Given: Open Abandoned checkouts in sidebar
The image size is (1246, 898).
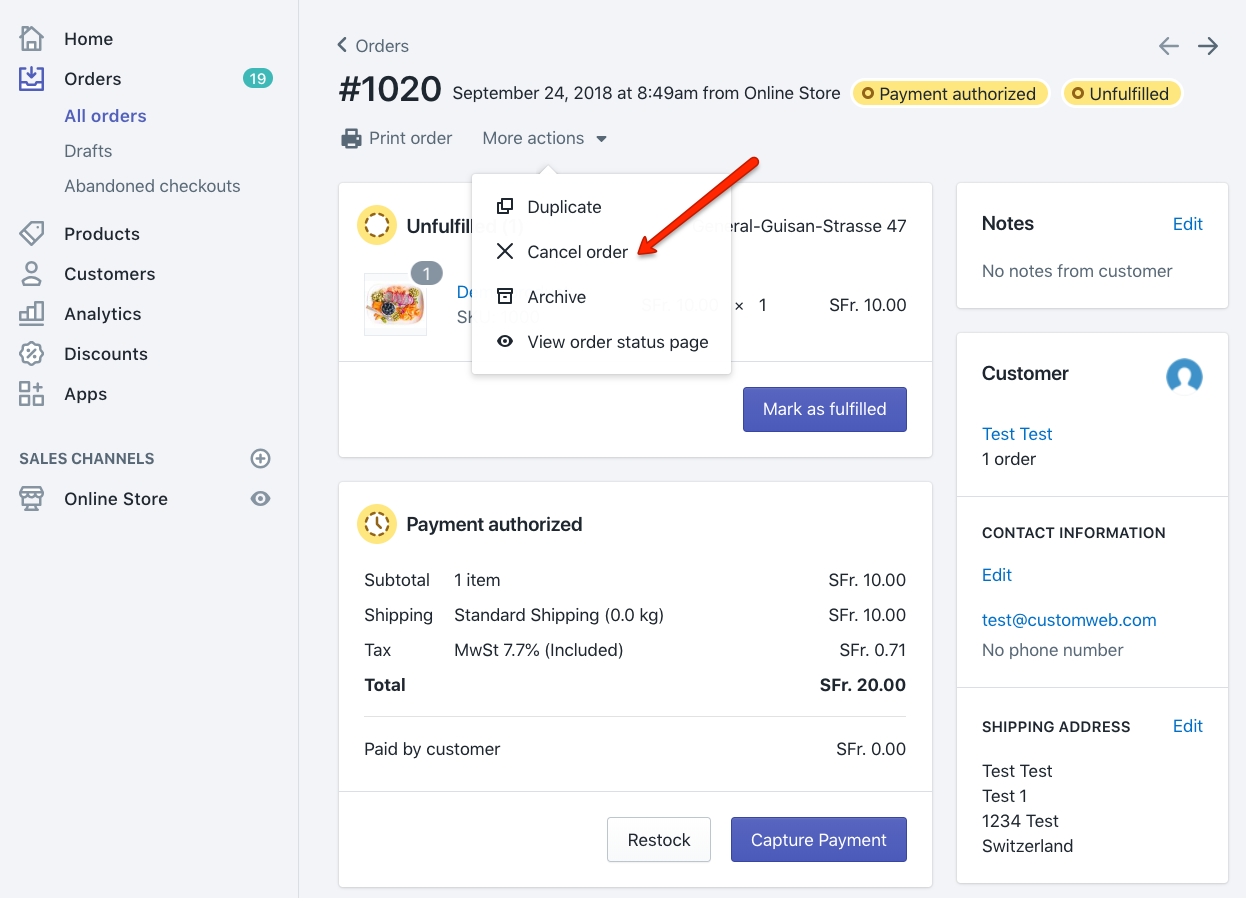Looking at the screenshot, I should point(152,186).
